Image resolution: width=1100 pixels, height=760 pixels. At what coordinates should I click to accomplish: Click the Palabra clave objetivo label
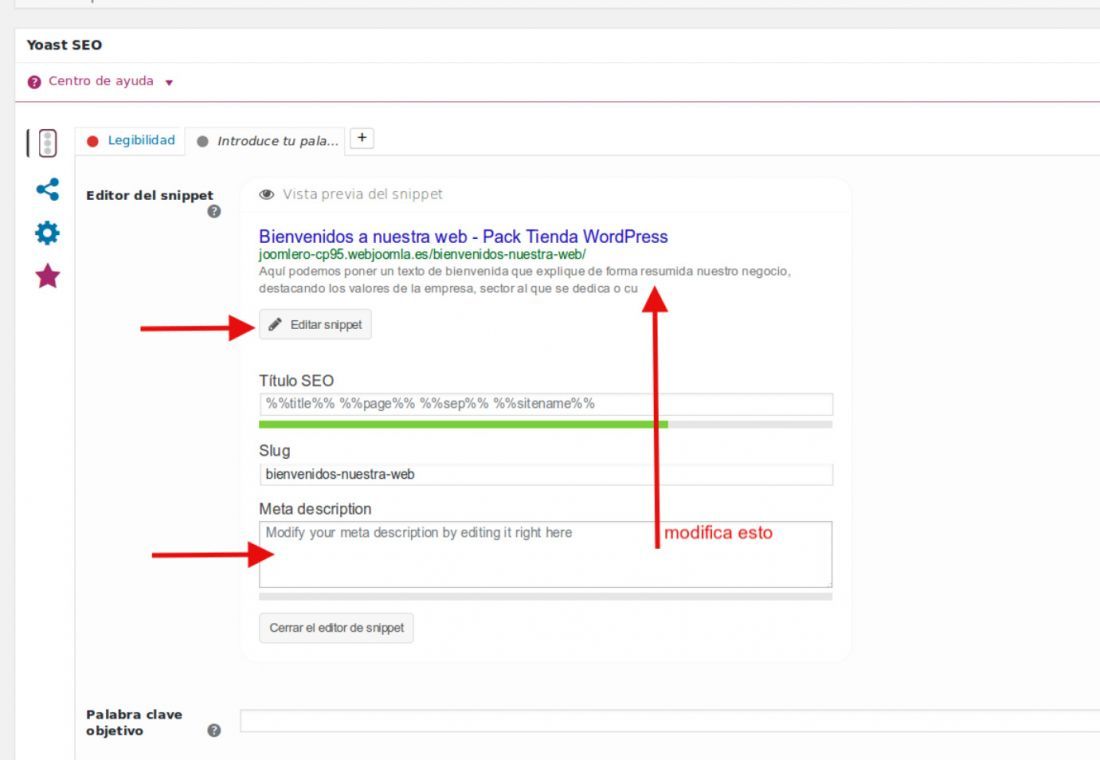[x=134, y=722]
